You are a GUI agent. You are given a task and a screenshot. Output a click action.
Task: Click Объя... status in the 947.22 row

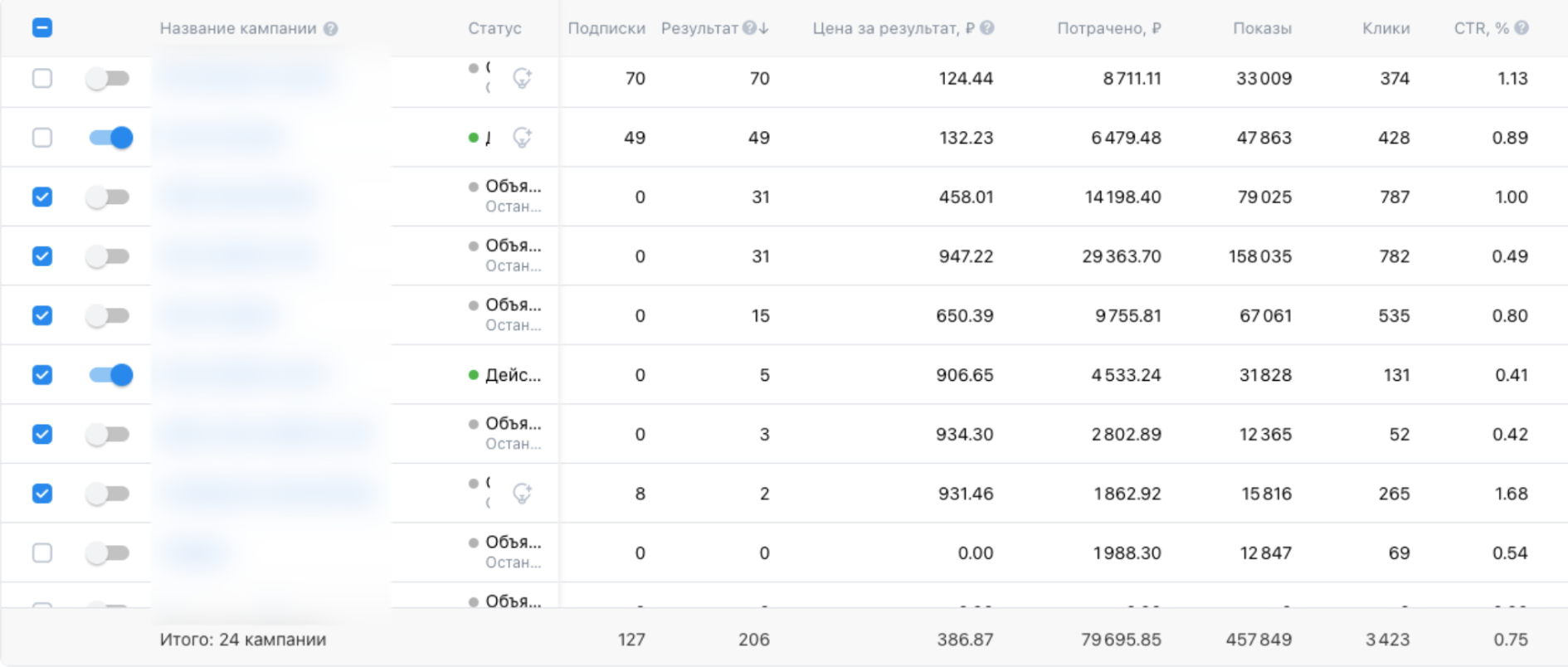coord(513,246)
